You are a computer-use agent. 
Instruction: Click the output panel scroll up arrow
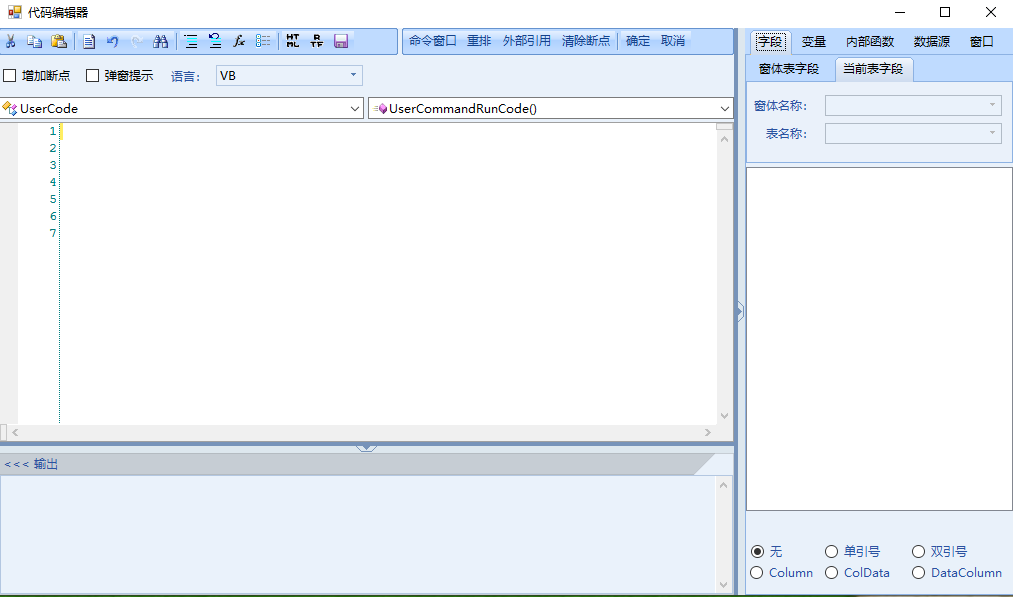coord(724,485)
